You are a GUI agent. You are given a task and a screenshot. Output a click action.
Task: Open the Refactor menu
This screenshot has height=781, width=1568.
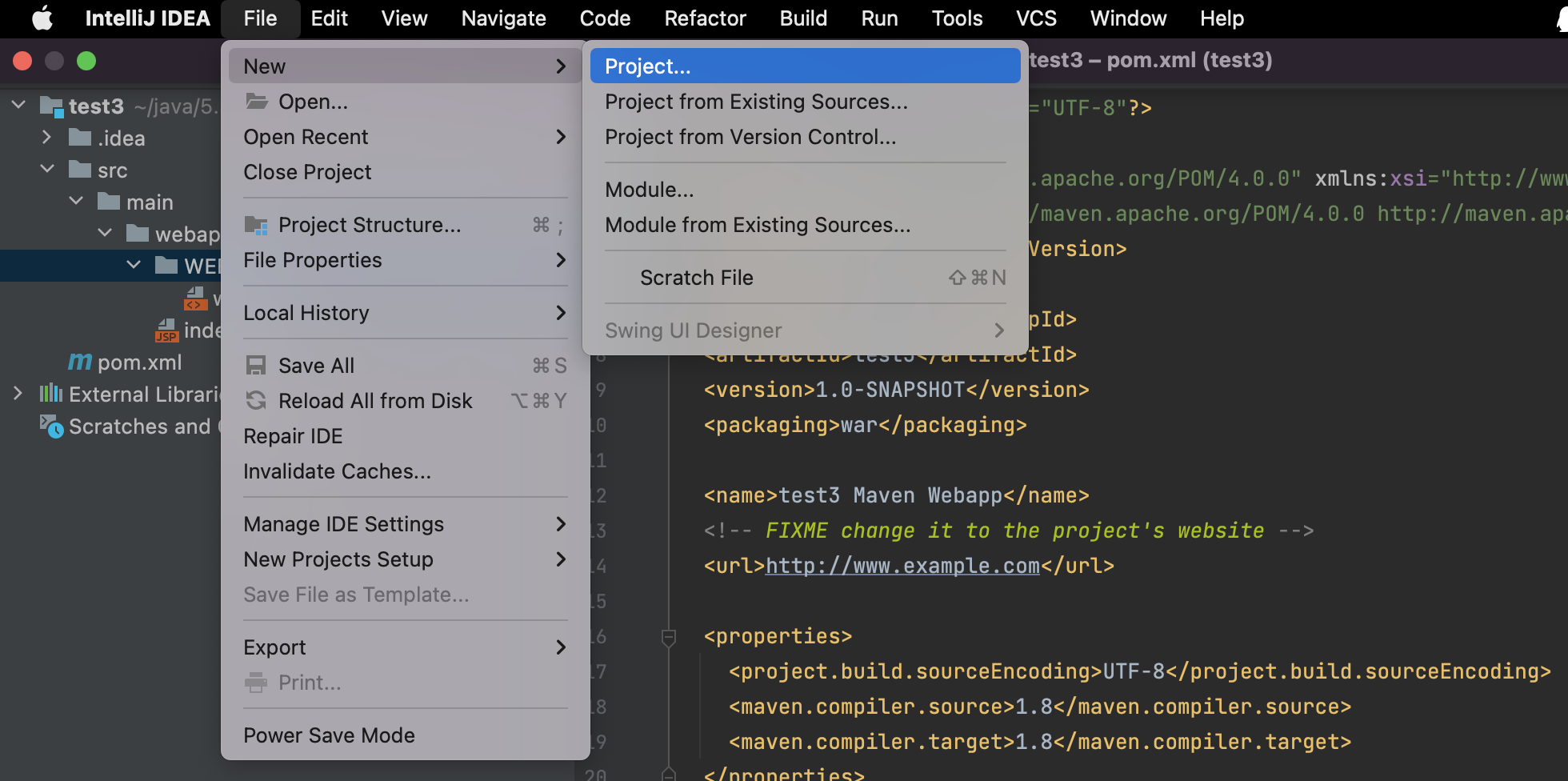pyautogui.click(x=705, y=18)
